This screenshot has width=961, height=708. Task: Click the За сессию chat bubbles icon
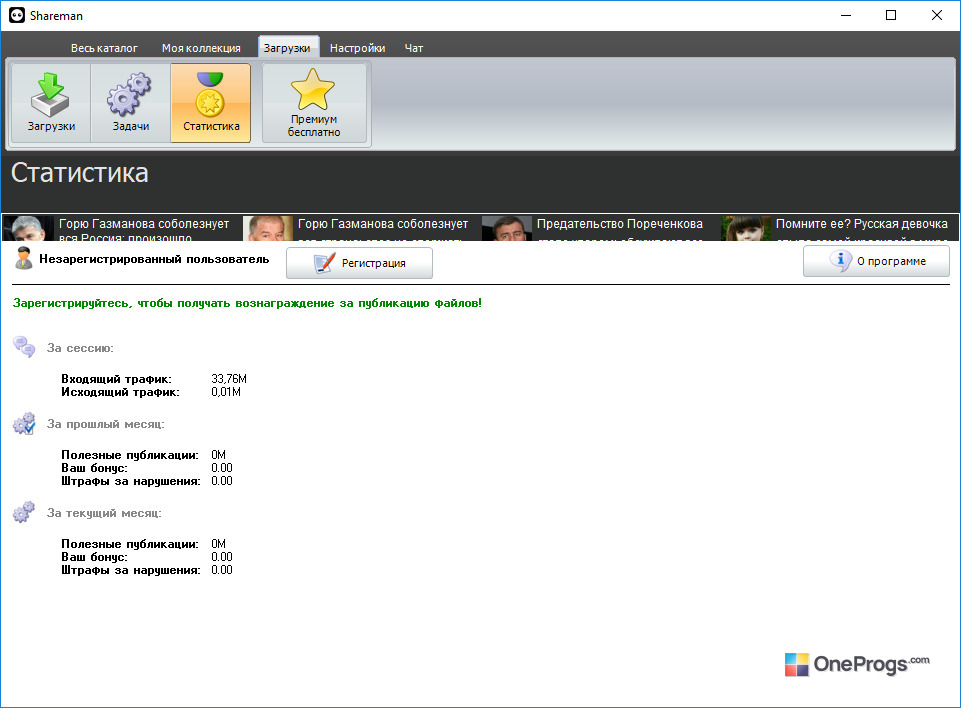pyautogui.click(x=25, y=347)
